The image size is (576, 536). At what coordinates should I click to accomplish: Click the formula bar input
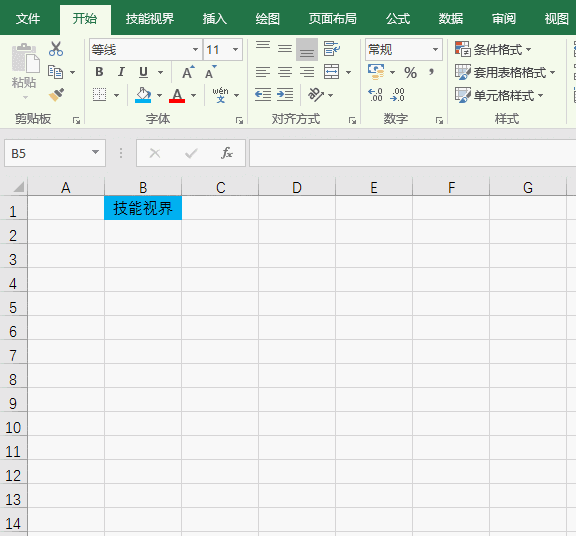click(413, 153)
